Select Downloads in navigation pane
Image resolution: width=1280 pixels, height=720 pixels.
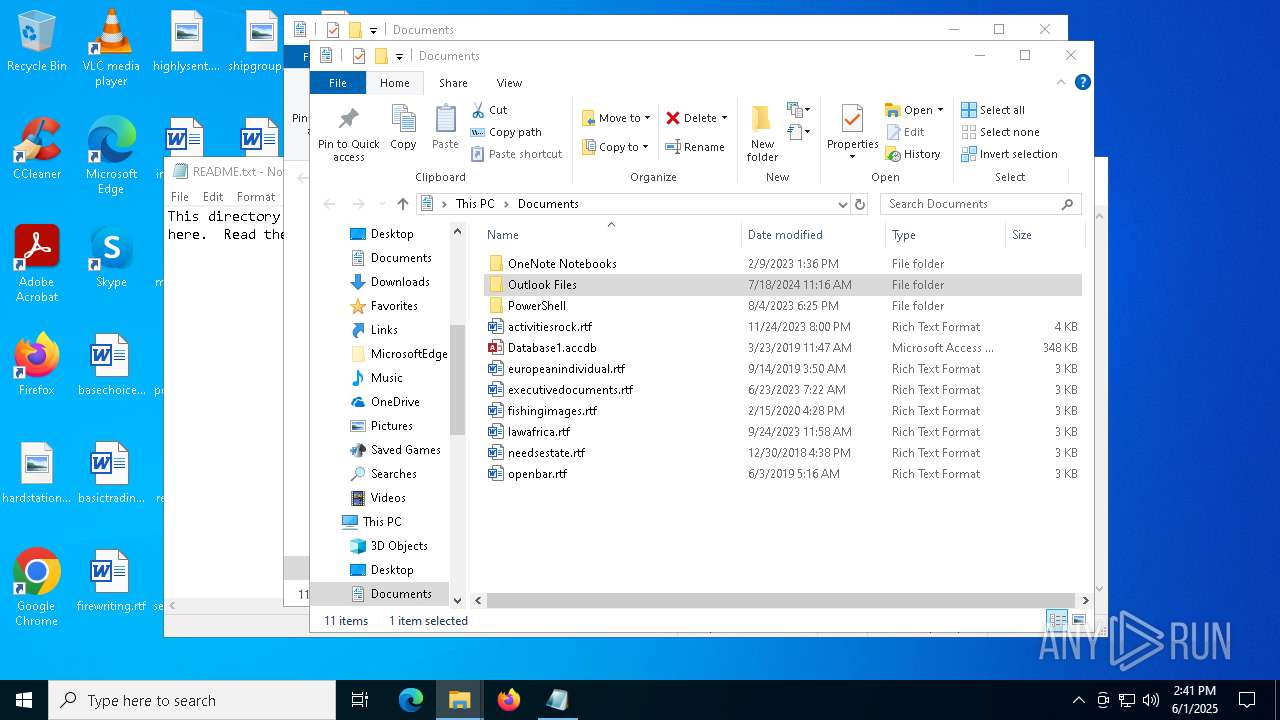tap(400, 282)
